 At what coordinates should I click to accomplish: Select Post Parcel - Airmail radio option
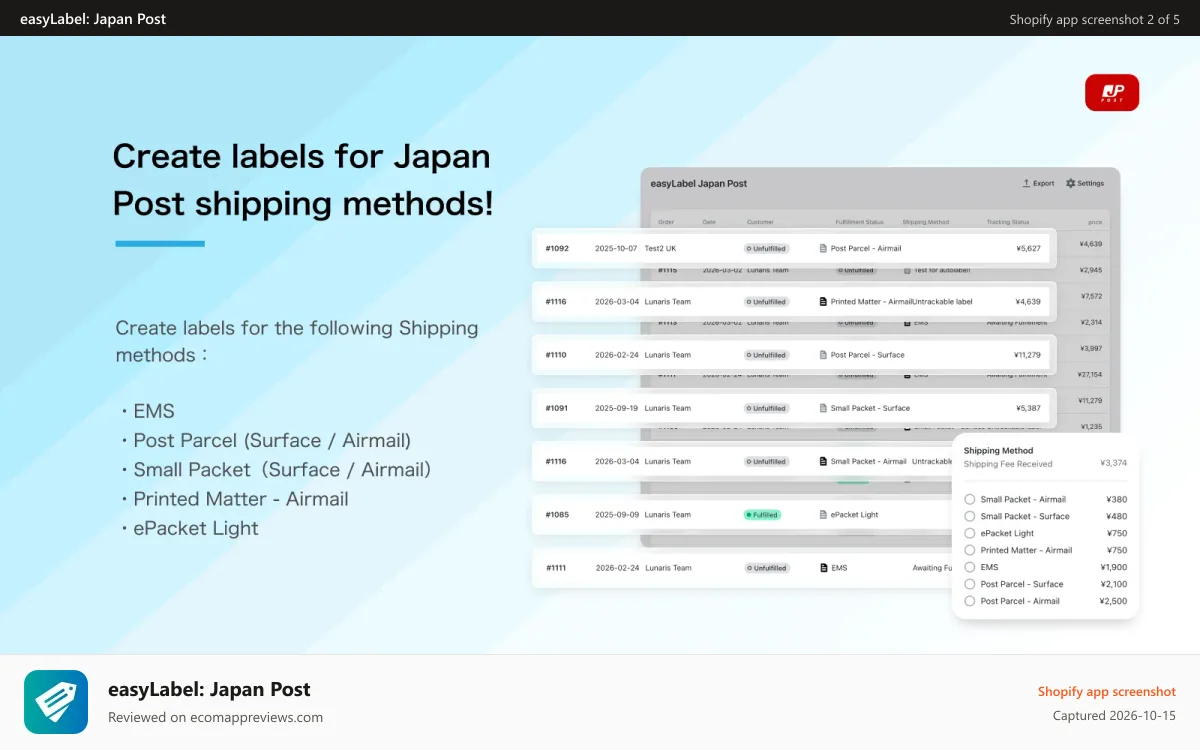tap(969, 601)
